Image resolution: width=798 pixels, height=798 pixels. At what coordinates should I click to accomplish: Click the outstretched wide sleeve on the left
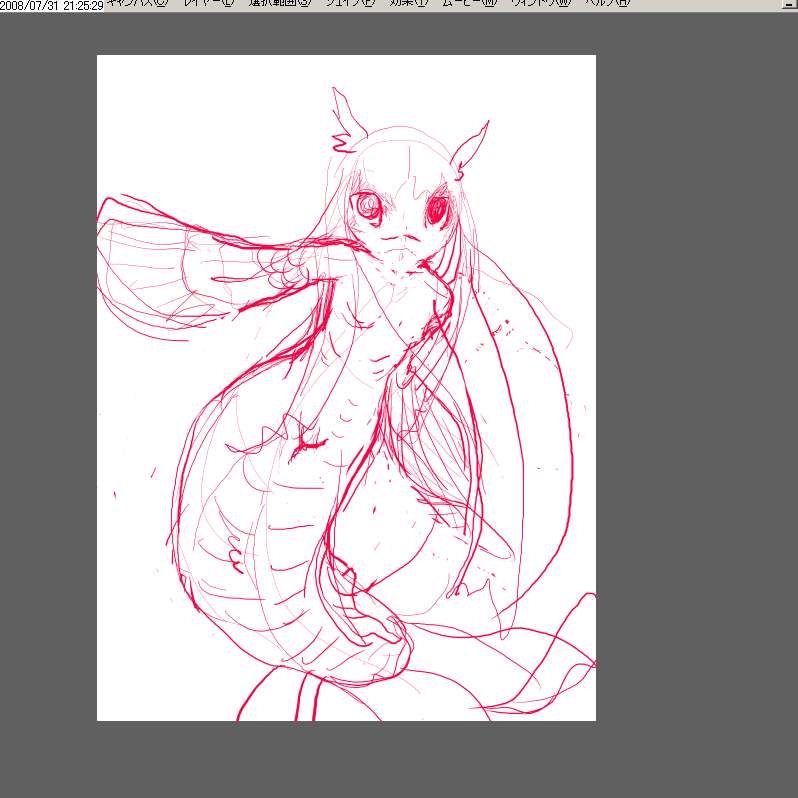point(150,270)
